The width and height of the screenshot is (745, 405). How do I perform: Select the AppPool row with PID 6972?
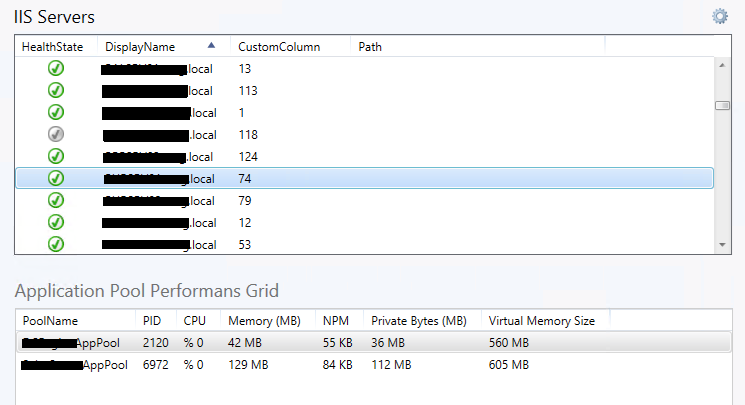coord(373,365)
